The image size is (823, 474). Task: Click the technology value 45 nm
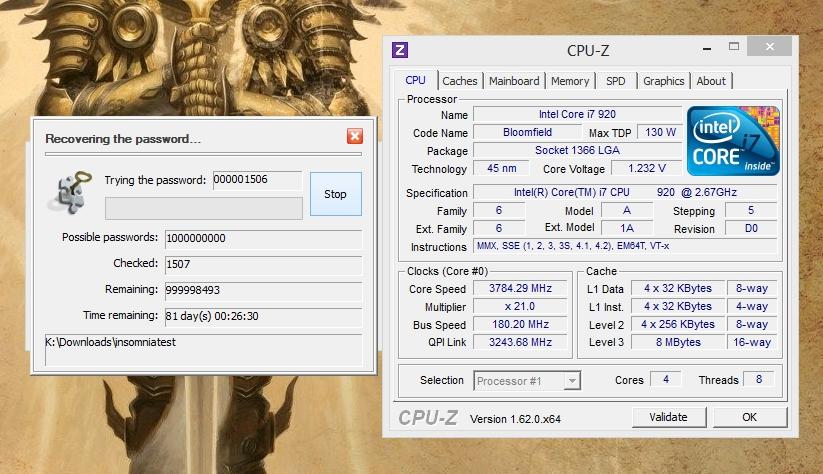(502, 168)
